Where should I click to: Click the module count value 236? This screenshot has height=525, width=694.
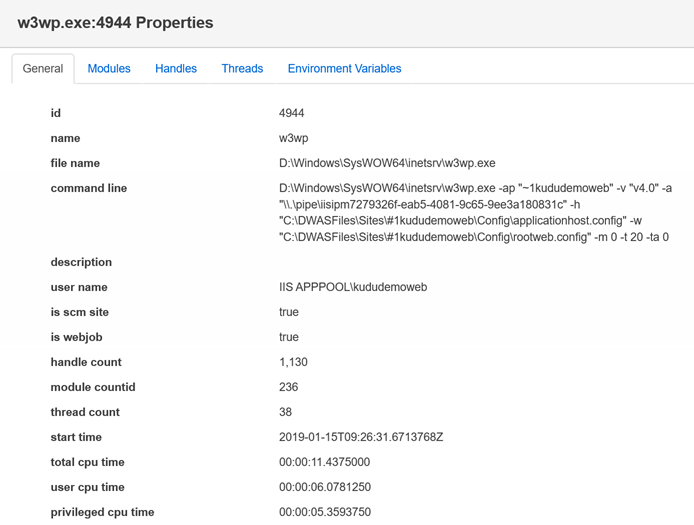tap(289, 387)
